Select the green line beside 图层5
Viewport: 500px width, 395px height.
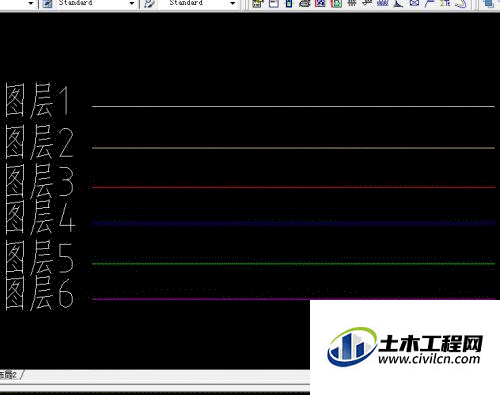coord(294,264)
